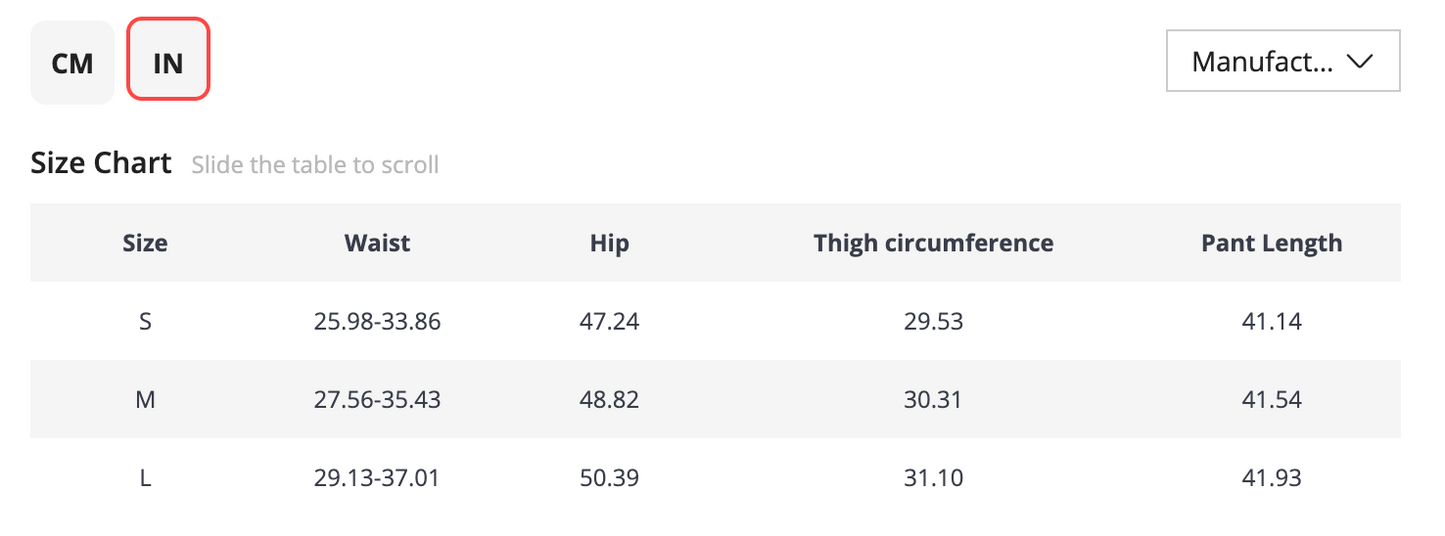Image resolution: width=1445 pixels, height=536 pixels.
Task: Select the IN unit toggle
Action: [x=168, y=62]
